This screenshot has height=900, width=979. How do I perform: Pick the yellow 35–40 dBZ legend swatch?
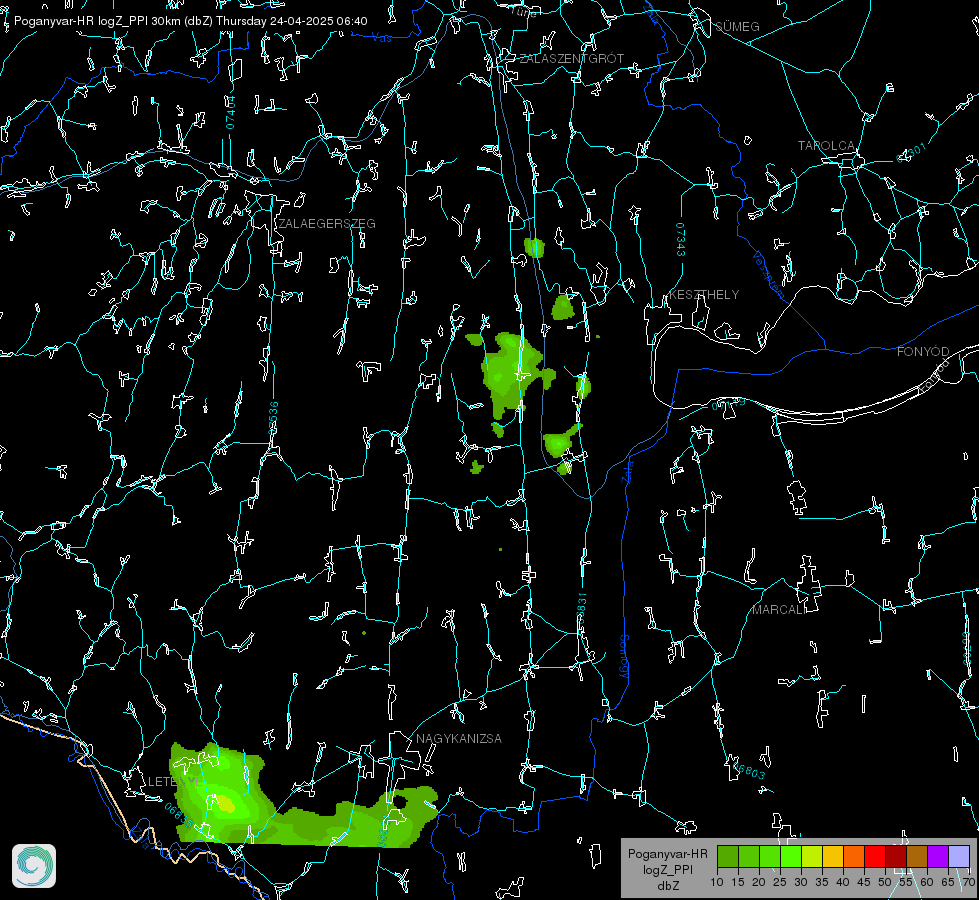click(x=833, y=856)
